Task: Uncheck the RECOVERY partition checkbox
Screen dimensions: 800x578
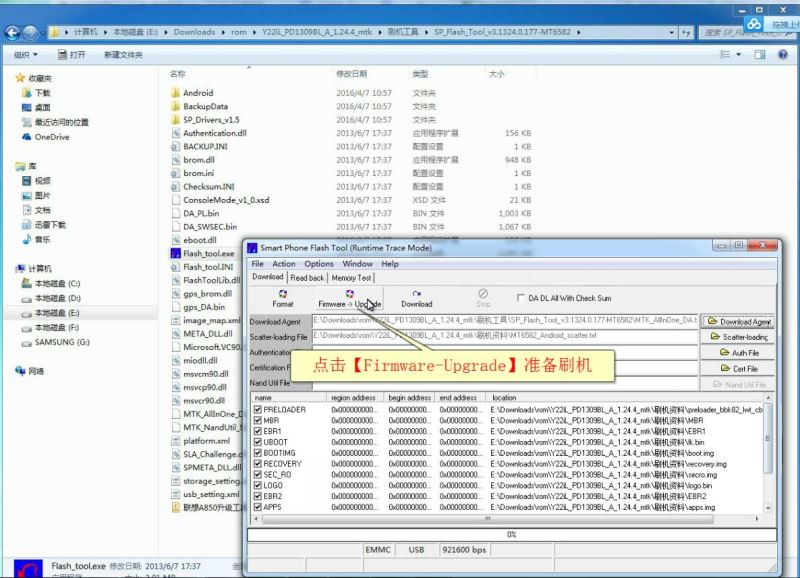Action: (x=258, y=464)
